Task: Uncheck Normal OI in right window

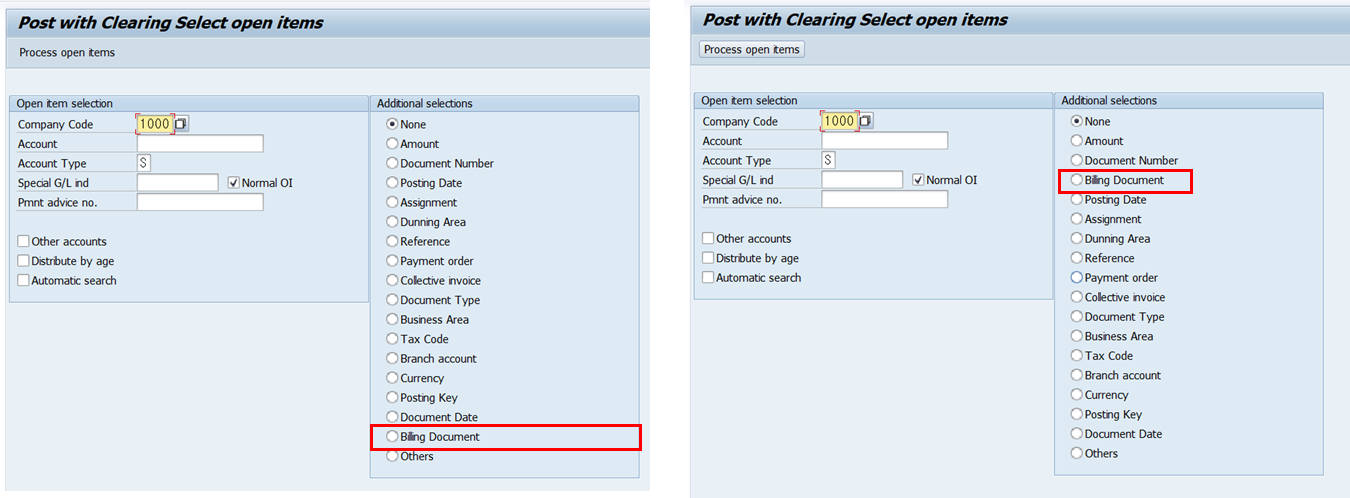Action: [918, 180]
